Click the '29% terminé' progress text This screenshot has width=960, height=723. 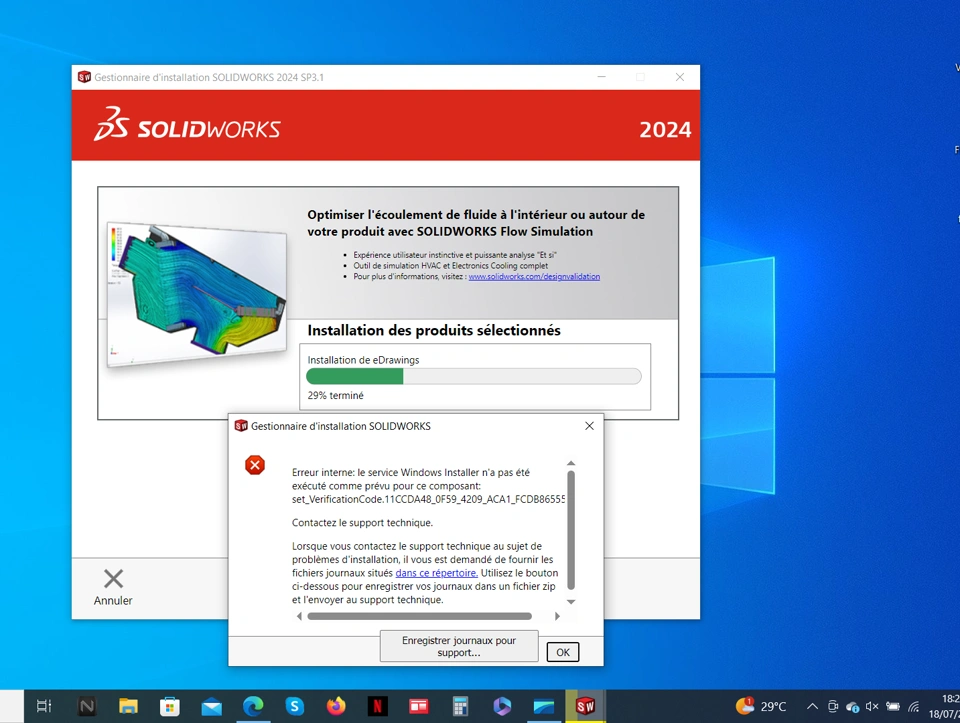(336, 395)
